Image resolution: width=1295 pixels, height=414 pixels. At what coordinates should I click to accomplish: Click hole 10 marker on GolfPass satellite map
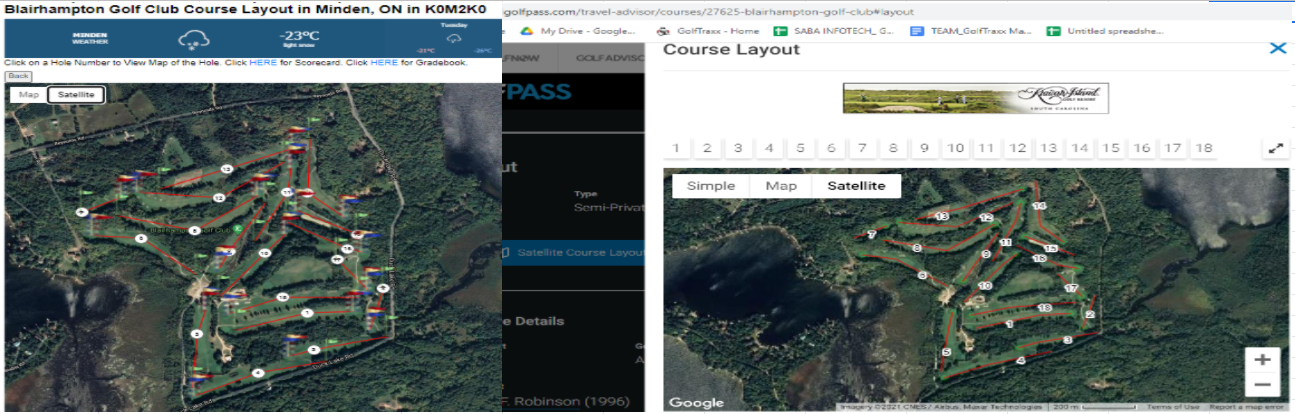point(984,286)
